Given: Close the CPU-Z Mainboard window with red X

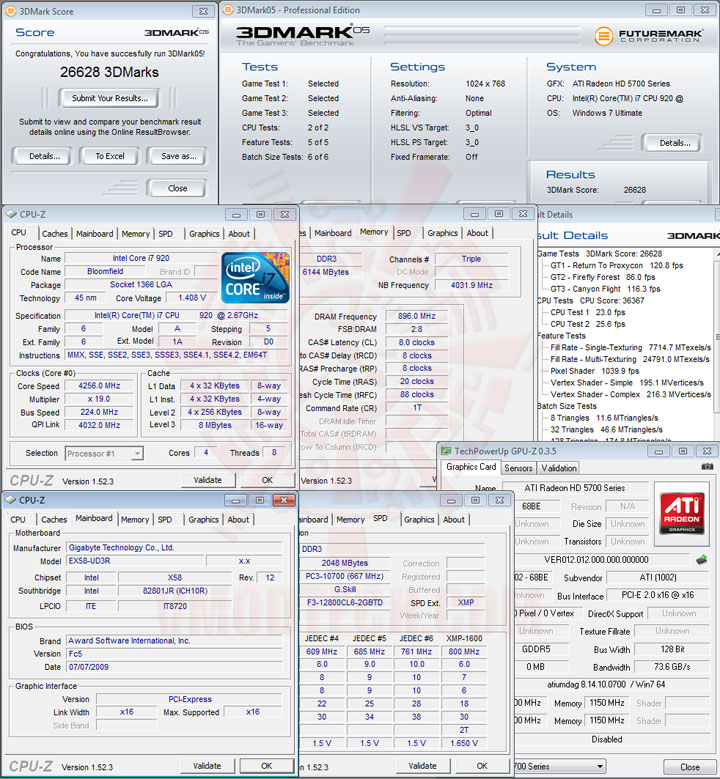Looking at the screenshot, I should tap(284, 500).
